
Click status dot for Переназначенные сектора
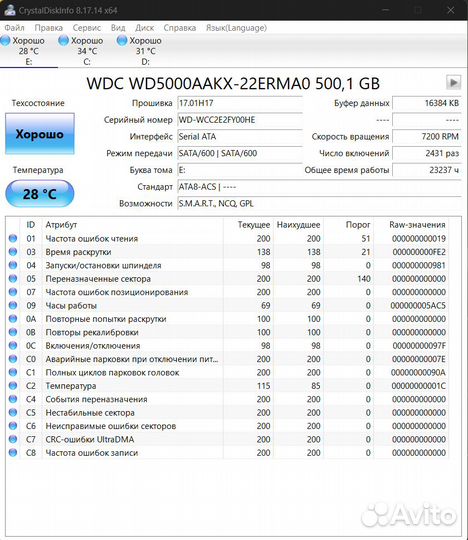(13, 279)
